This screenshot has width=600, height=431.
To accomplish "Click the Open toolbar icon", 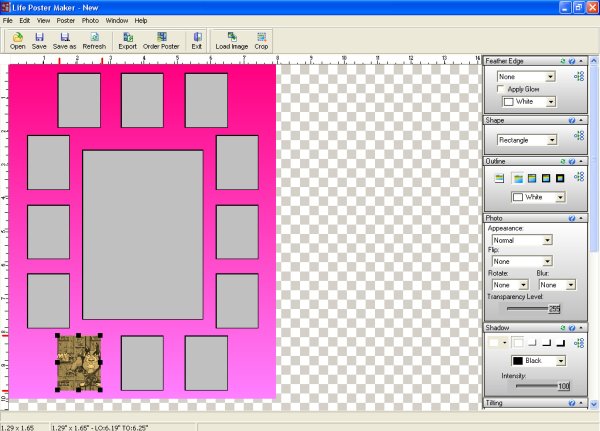I will [x=18, y=40].
